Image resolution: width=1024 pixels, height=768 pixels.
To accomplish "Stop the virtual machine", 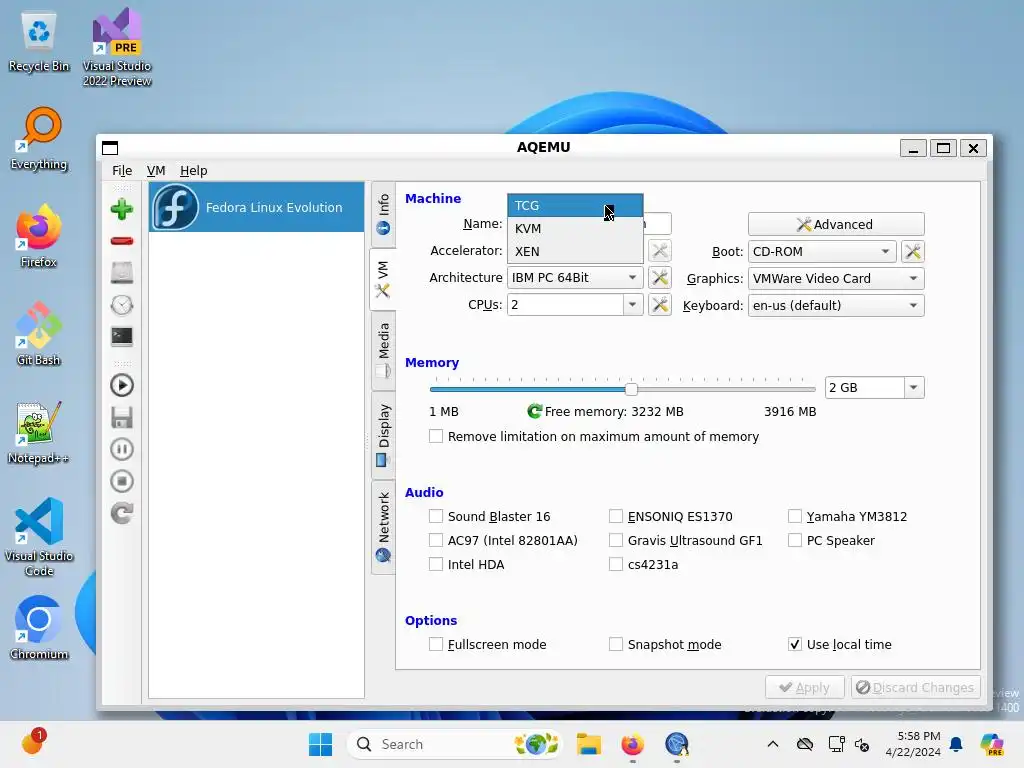I will tap(121, 481).
